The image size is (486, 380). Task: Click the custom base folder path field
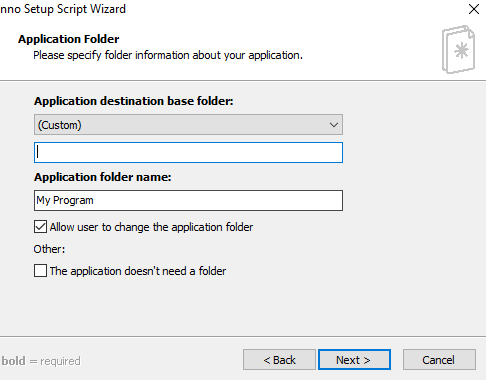tap(188, 153)
